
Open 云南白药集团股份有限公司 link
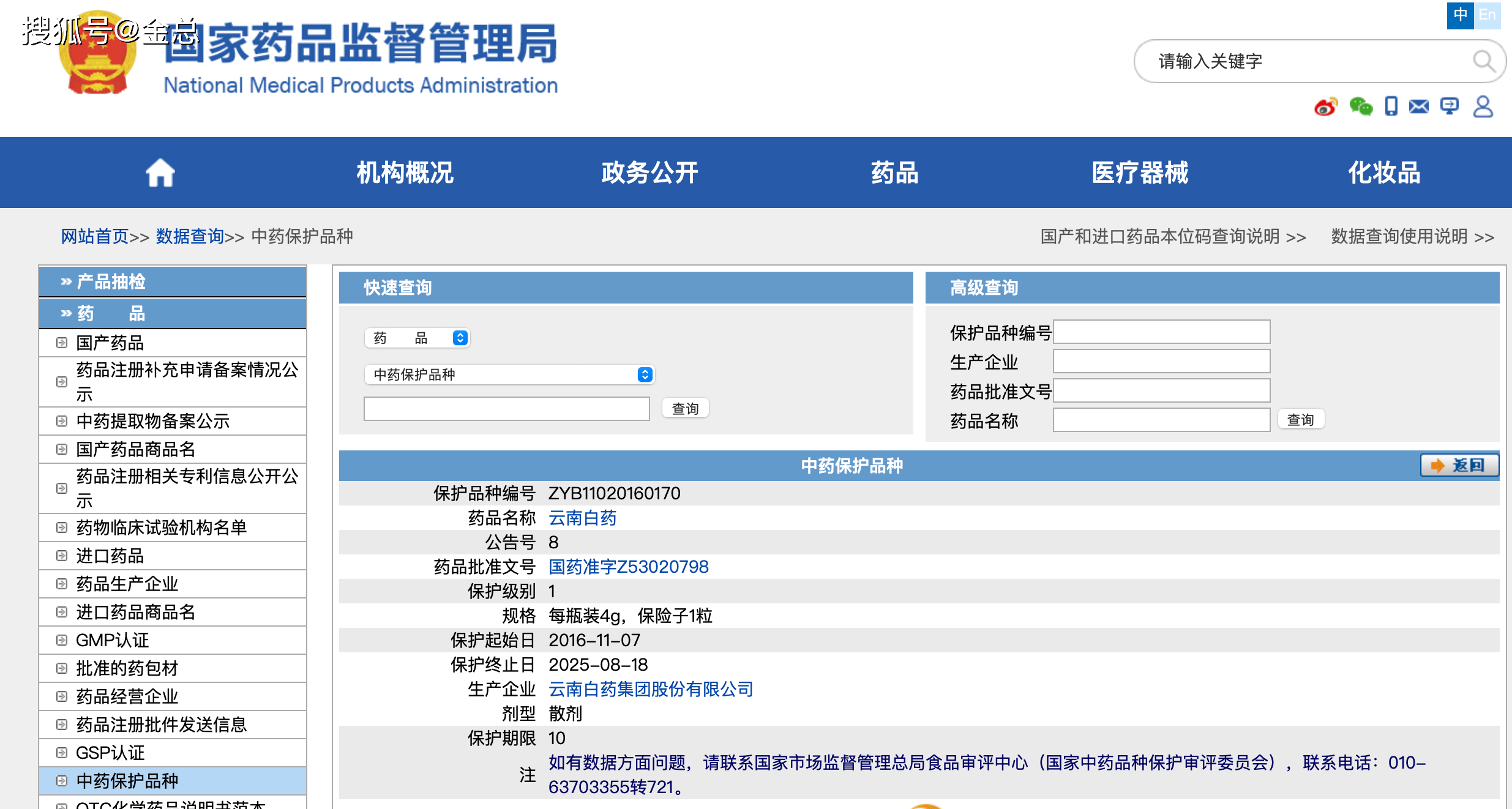(x=651, y=689)
